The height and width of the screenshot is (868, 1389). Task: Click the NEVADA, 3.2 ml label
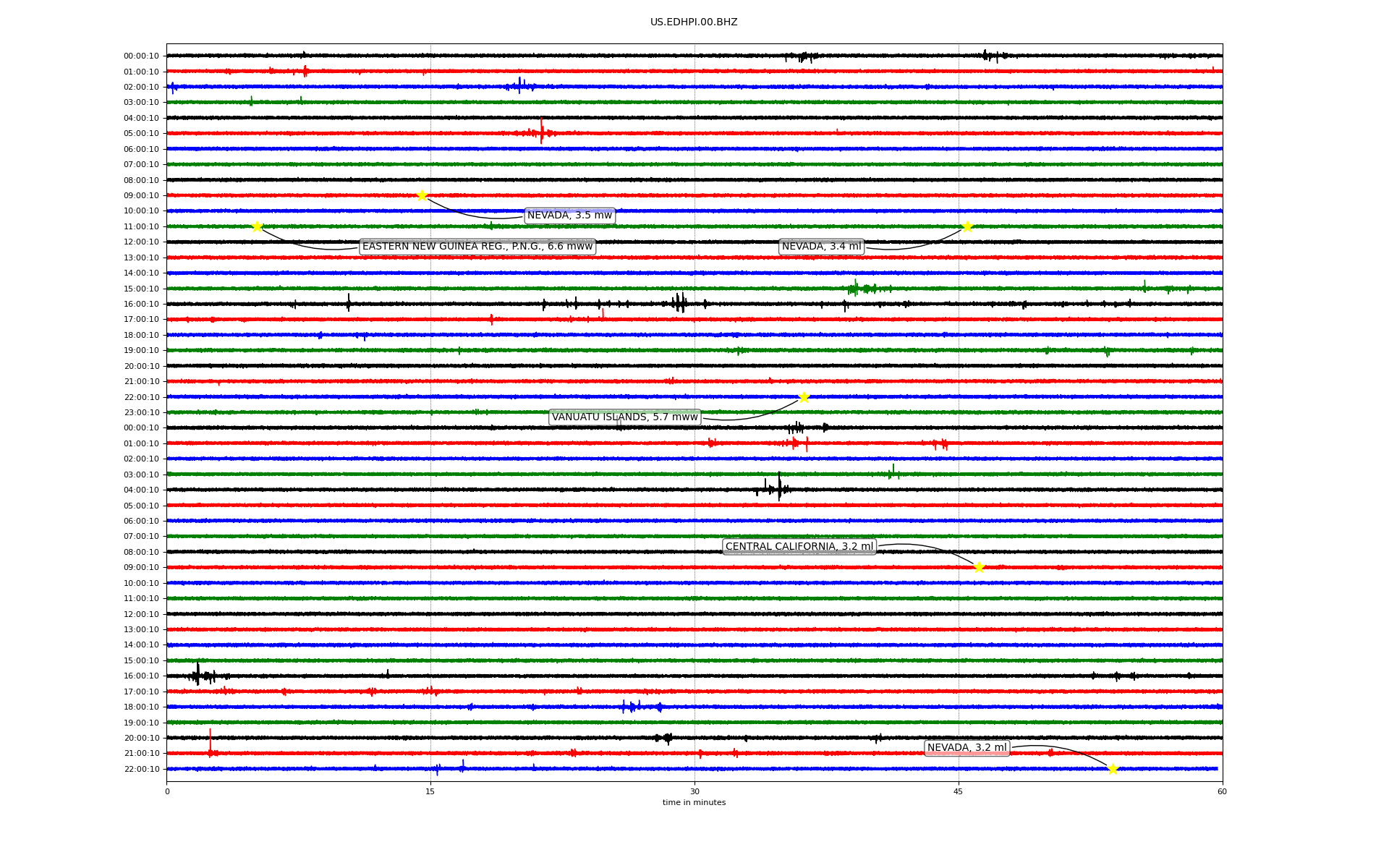(x=967, y=748)
